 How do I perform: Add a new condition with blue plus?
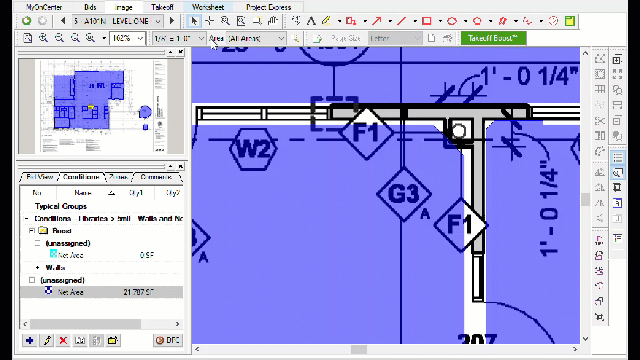click(x=29, y=340)
